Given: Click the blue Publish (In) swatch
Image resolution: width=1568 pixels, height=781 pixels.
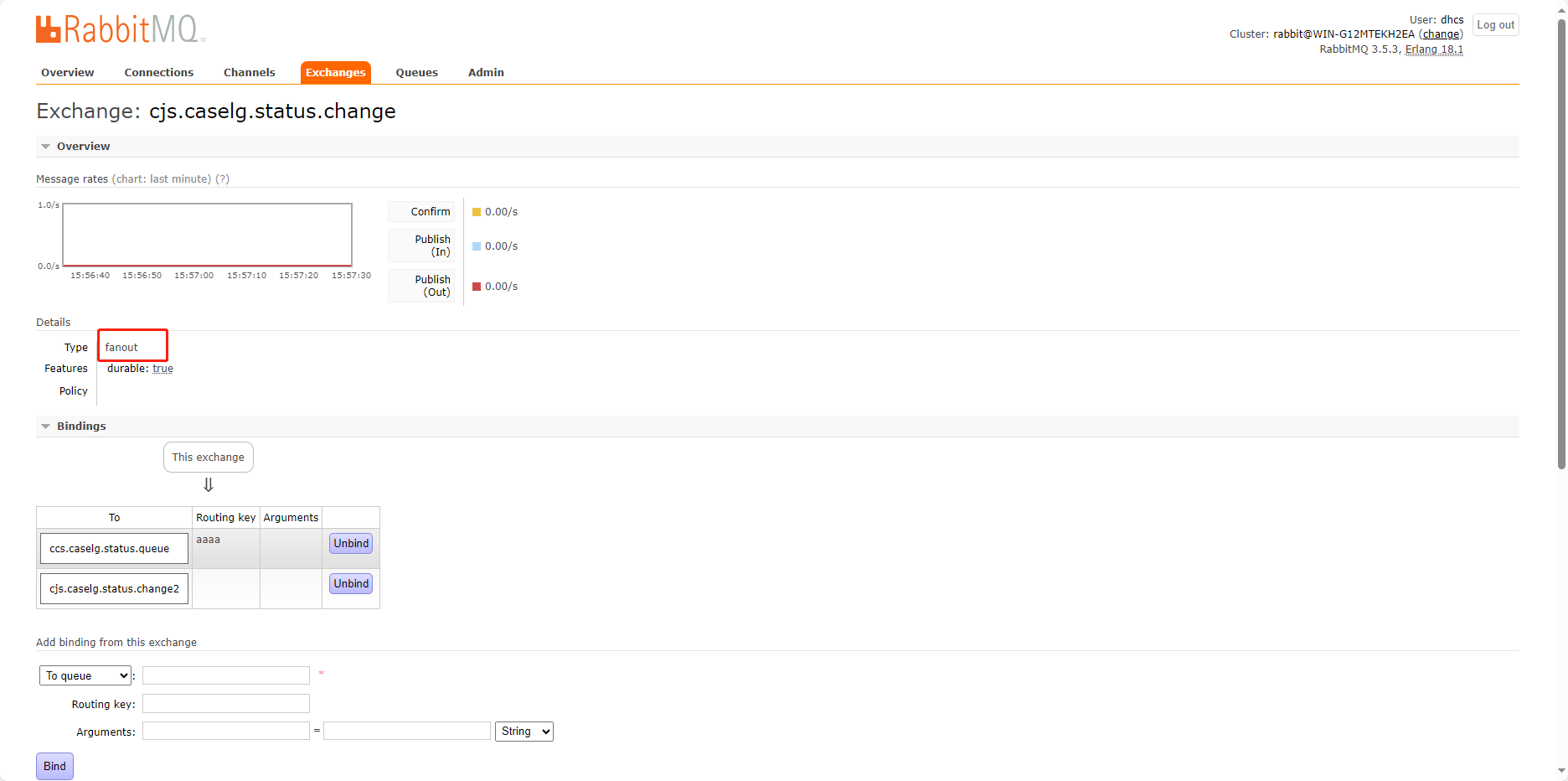Looking at the screenshot, I should [x=477, y=246].
